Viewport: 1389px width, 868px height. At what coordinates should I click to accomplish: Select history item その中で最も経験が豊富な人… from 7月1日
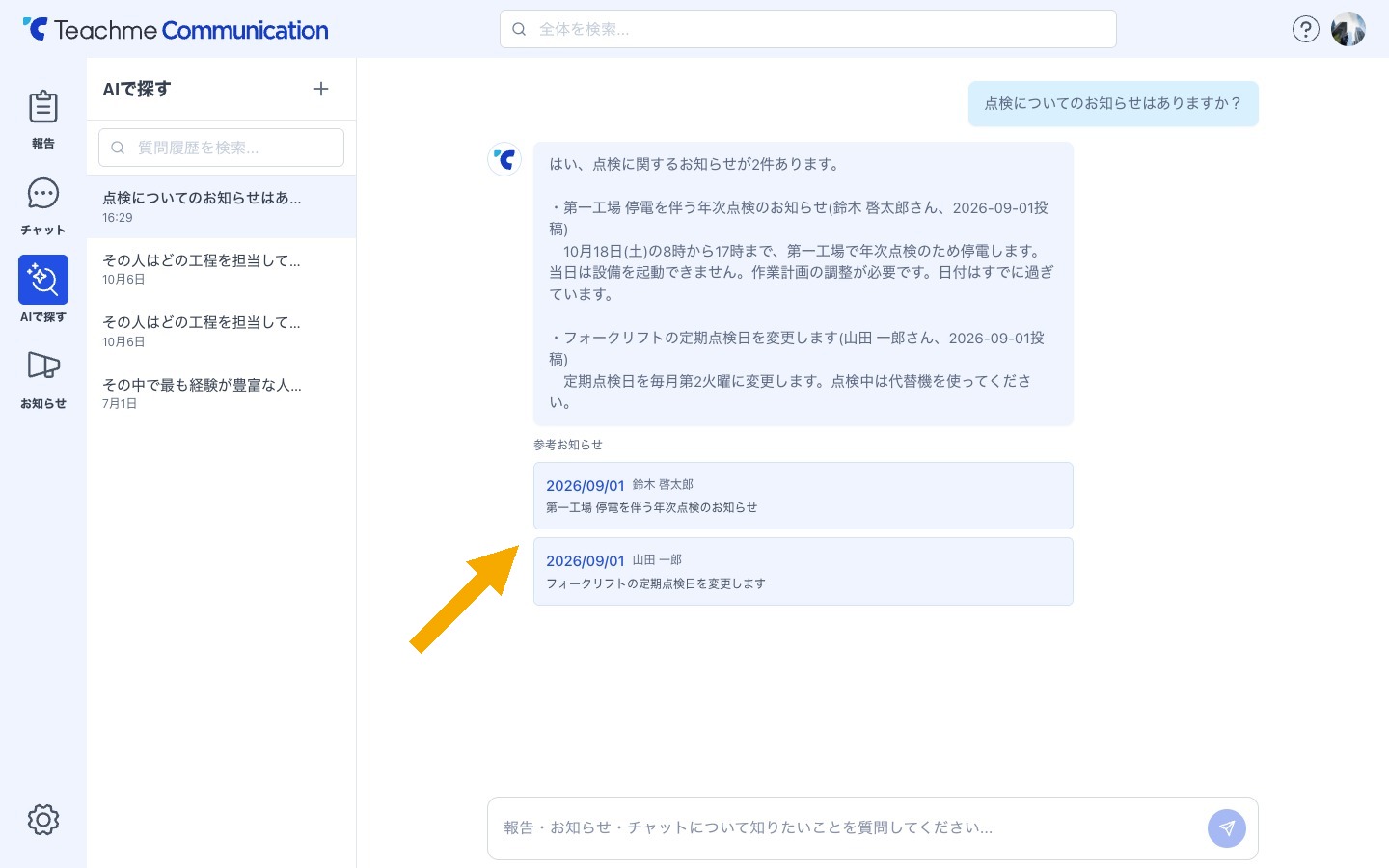click(221, 393)
